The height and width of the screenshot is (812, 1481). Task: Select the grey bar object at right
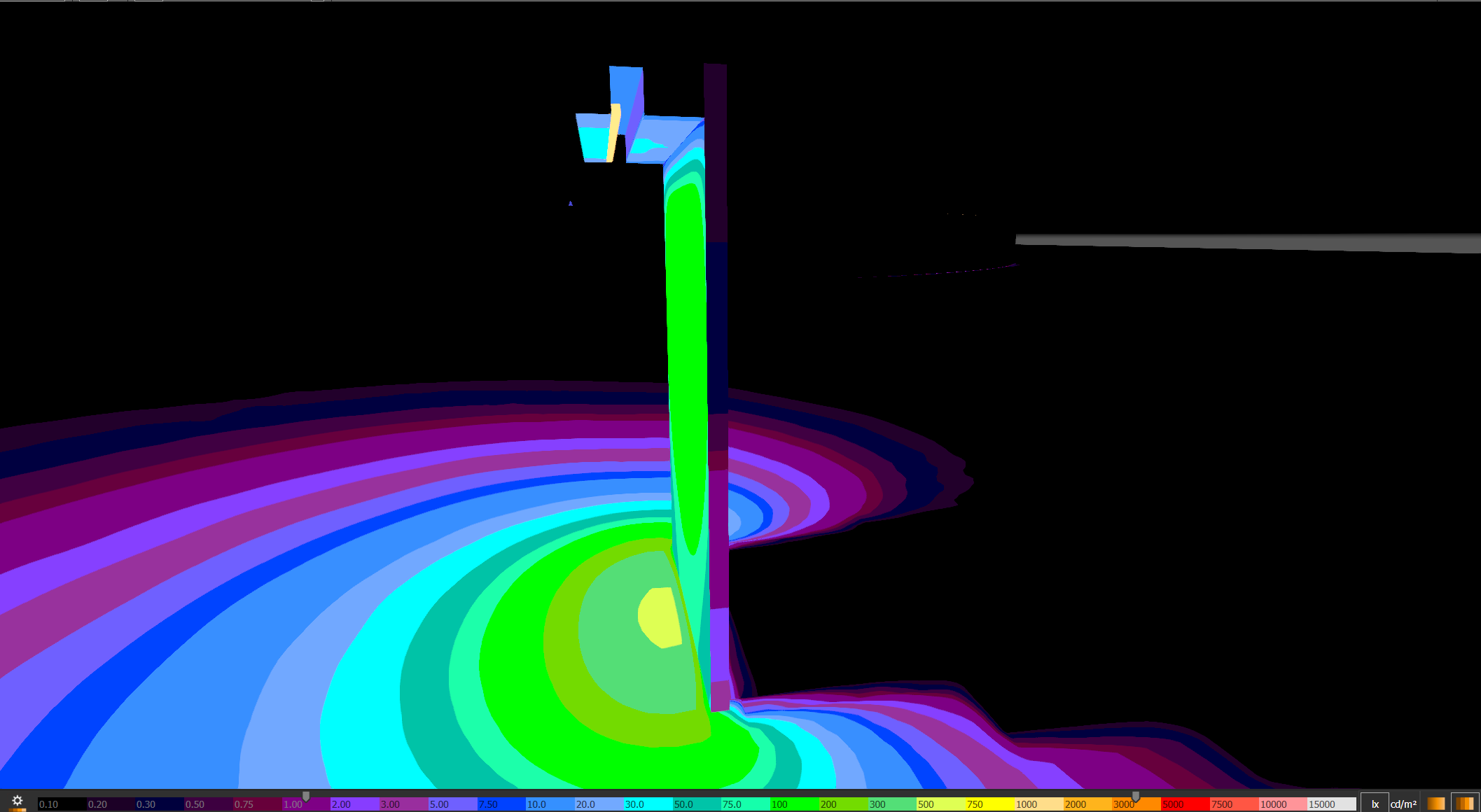coord(1246,242)
